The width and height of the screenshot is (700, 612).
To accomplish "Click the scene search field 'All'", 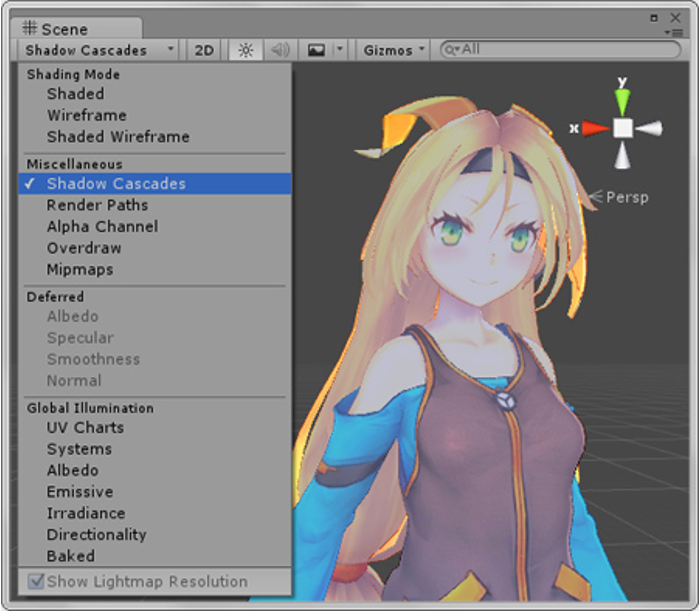I will [x=560, y=49].
